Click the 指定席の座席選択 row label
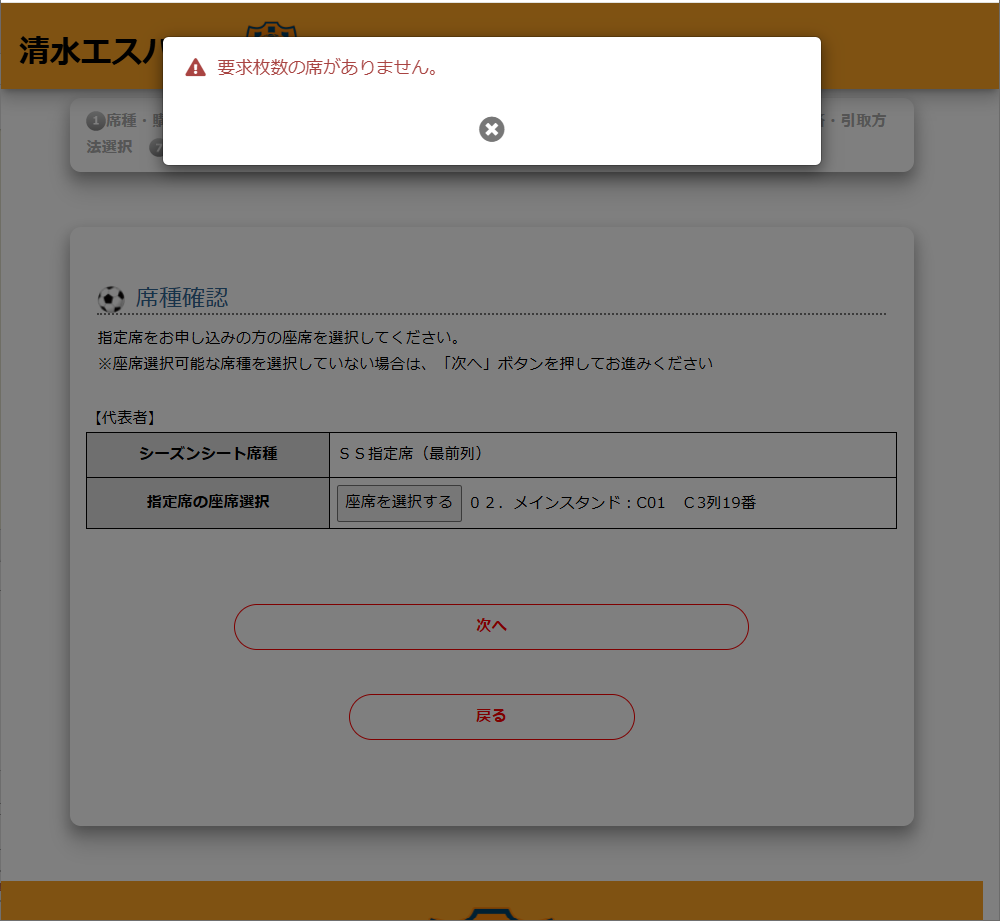Image resolution: width=1000 pixels, height=921 pixels. pyautogui.click(x=206, y=503)
